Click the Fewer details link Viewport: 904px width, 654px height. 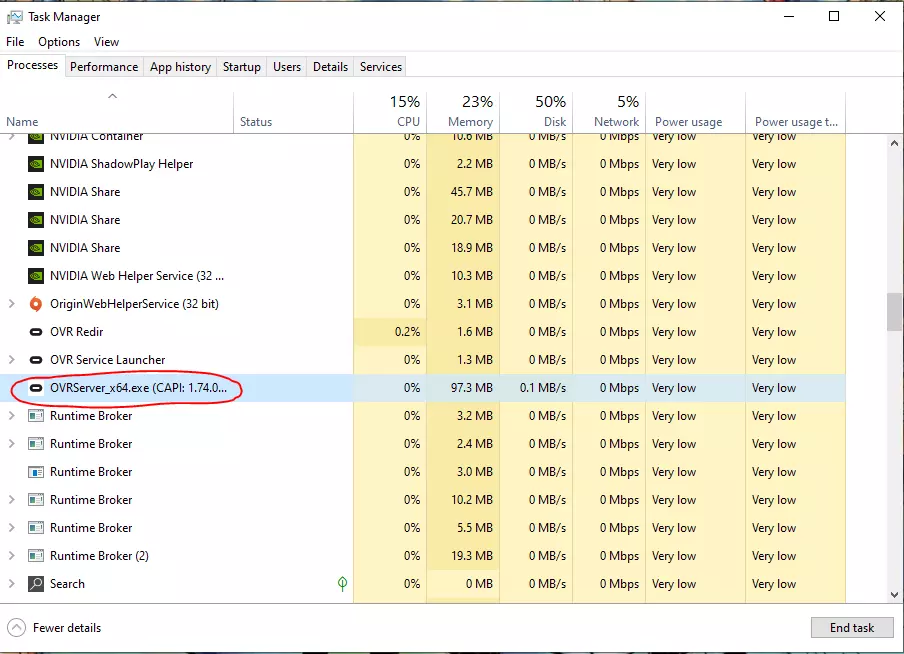coord(67,627)
